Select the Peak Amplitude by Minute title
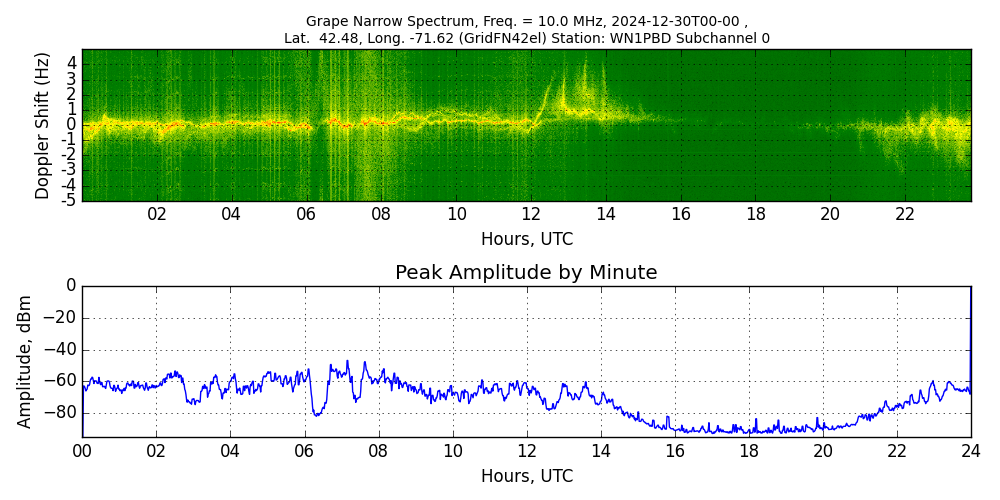The width and height of the screenshot is (1000, 500). click(x=526, y=273)
